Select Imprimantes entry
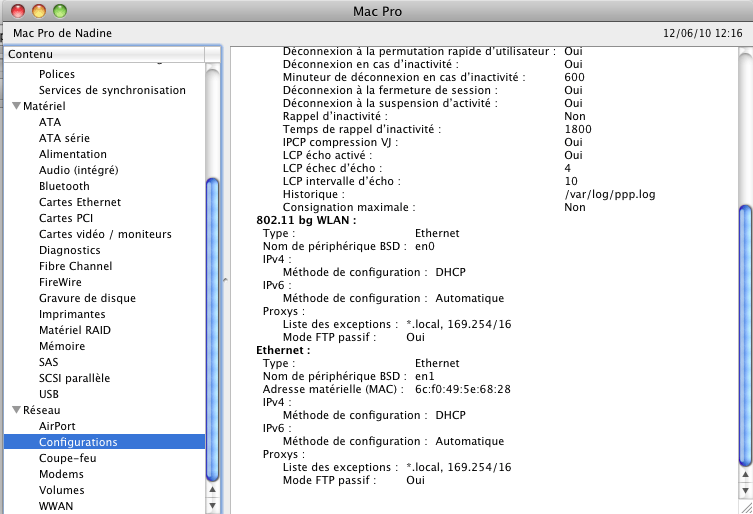The image size is (753, 514). click(x=72, y=314)
